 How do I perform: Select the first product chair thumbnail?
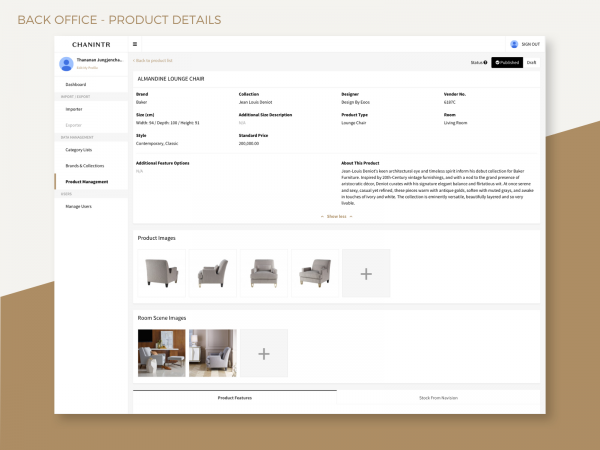(x=161, y=273)
